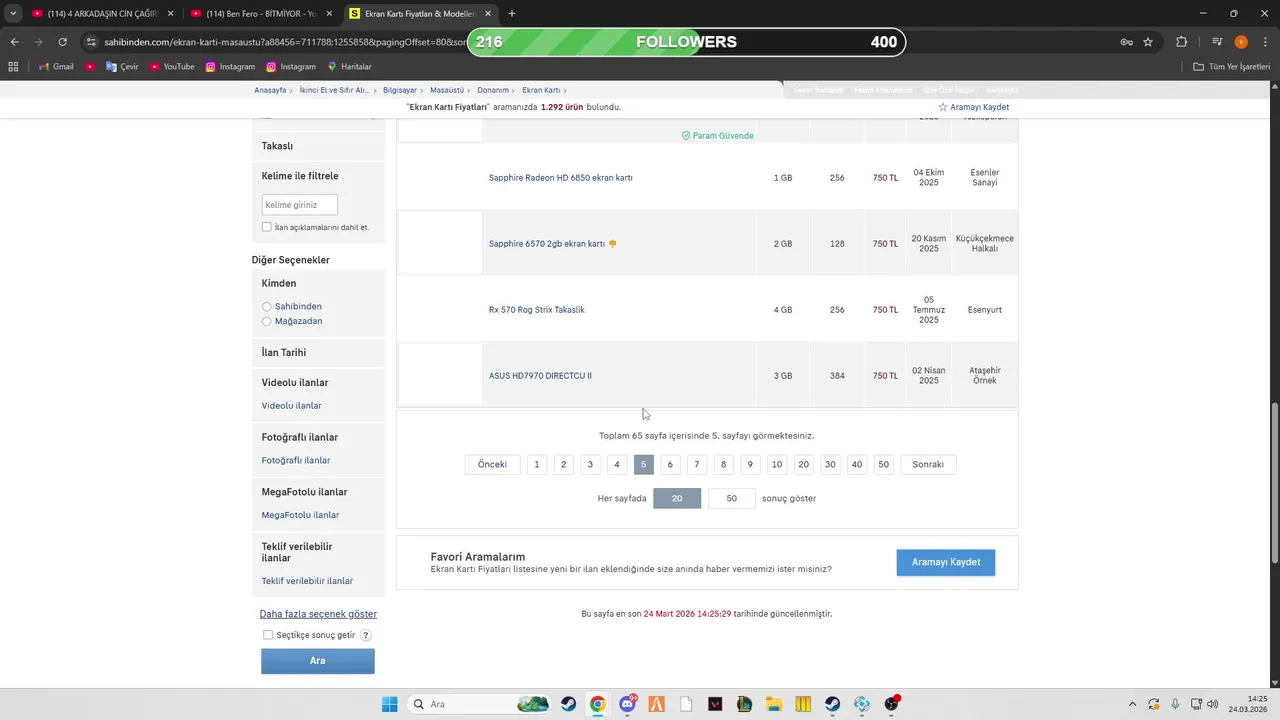This screenshot has width=1280, height=720.
Task: Click the question mark help icon
Action: (x=366, y=635)
